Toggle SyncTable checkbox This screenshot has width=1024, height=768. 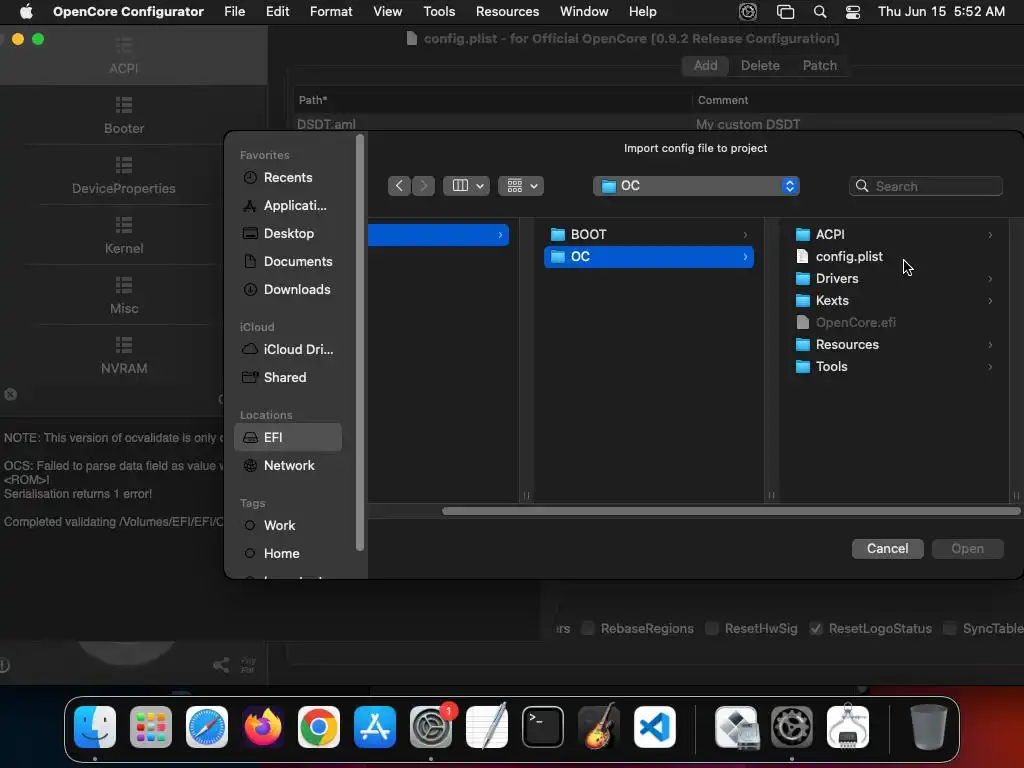click(x=950, y=628)
